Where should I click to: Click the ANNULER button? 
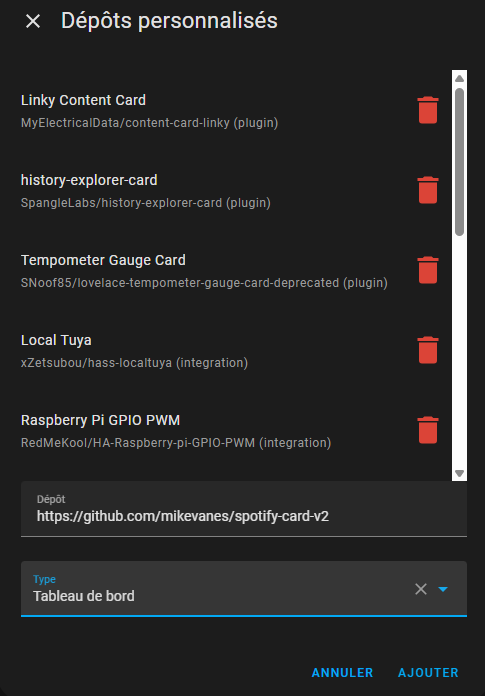click(342, 672)
